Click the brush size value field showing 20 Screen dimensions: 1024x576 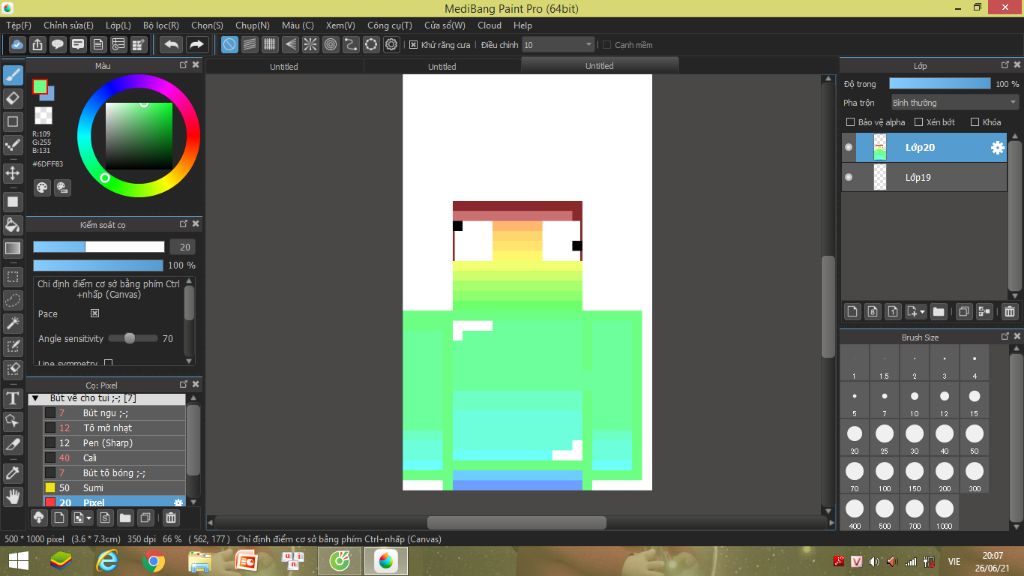(x=182, y=247)
